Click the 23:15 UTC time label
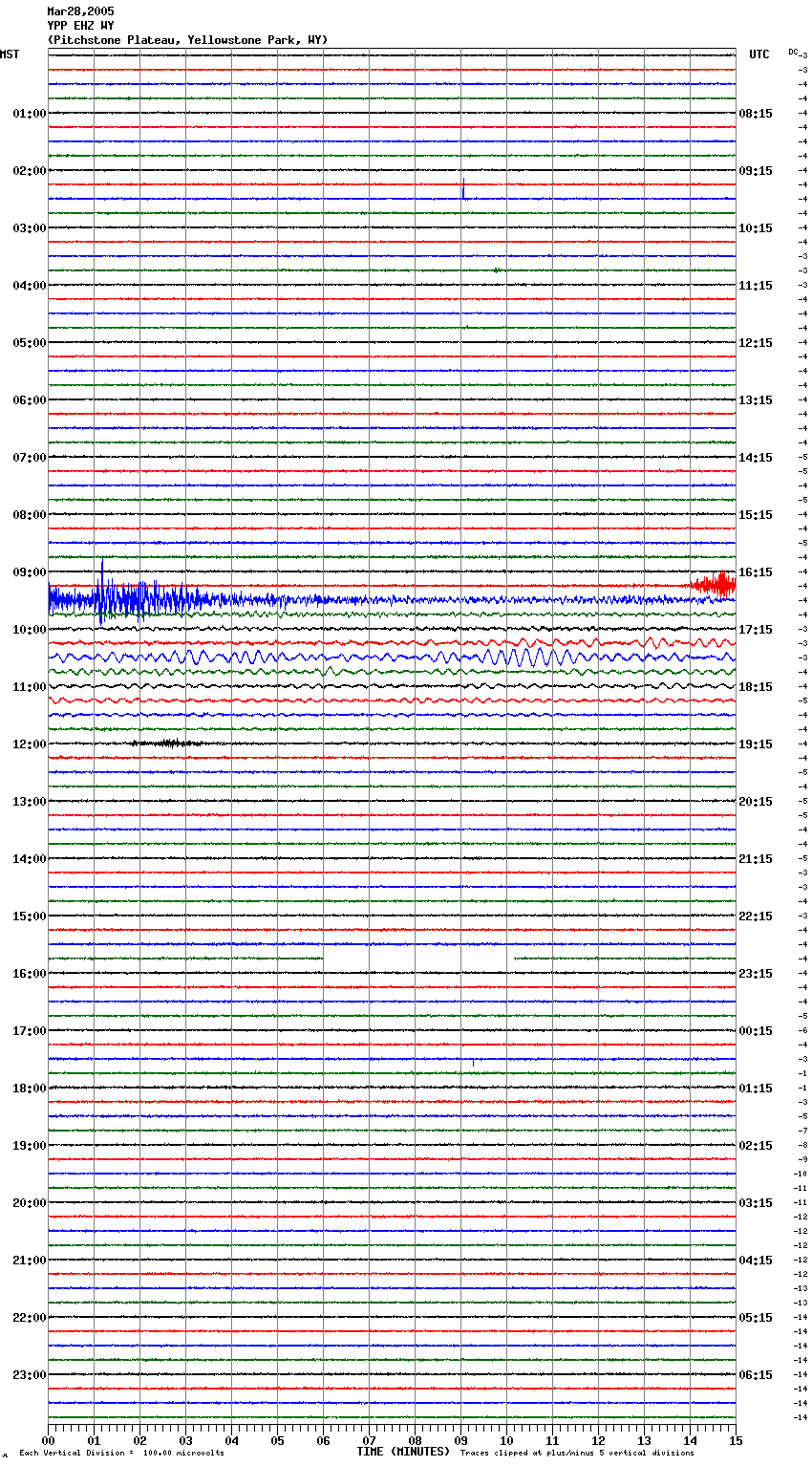The height and width of the screenshot is (1466, 812). (x=756, y=974)
